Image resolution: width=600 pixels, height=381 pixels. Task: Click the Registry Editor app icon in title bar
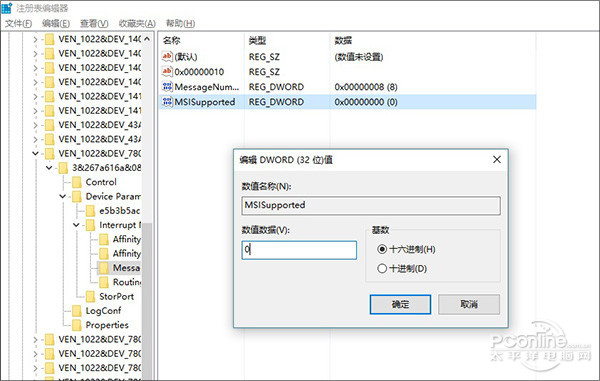tap(7, 7)
